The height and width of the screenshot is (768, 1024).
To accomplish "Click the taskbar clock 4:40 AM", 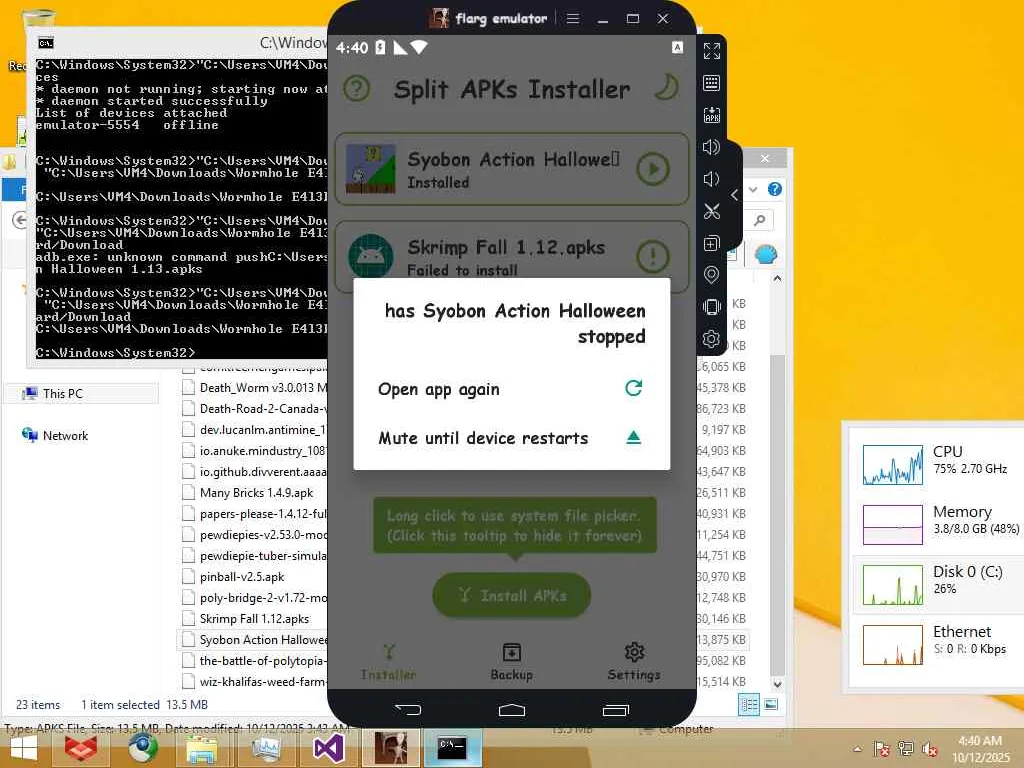I will click(980, 741).
